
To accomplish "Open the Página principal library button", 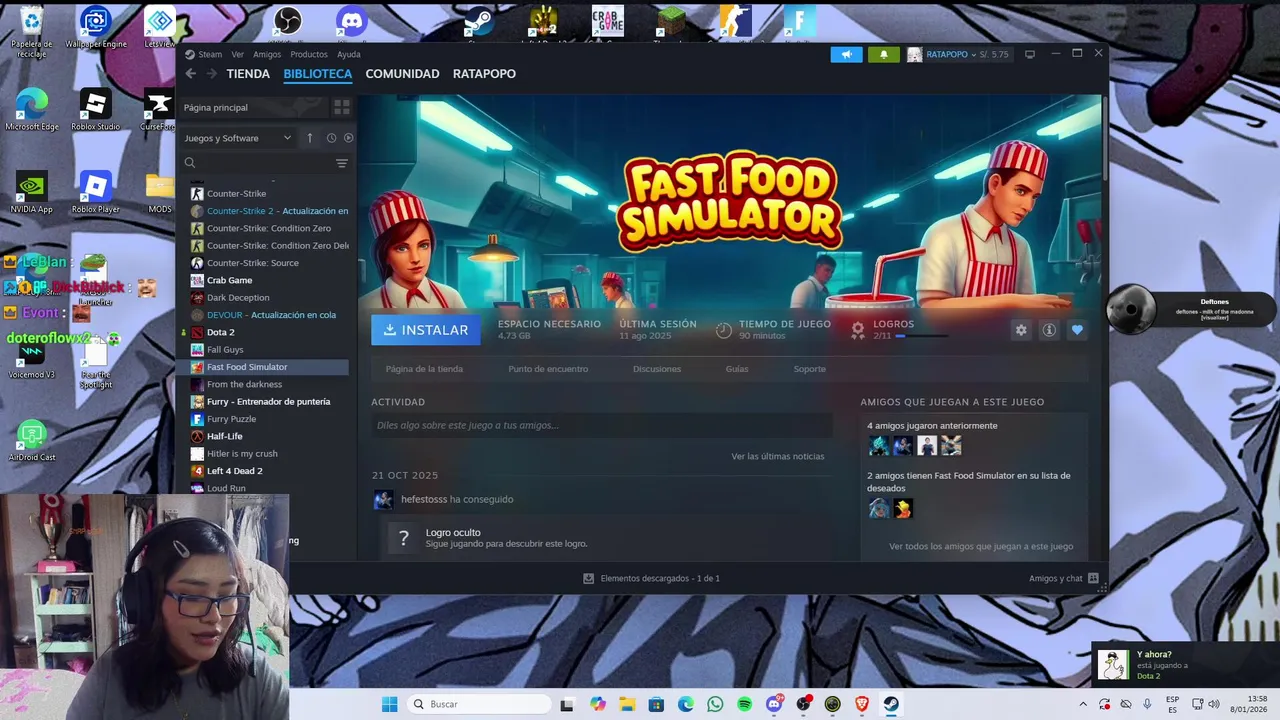I will pyautogui.click(x=254, y=107).
